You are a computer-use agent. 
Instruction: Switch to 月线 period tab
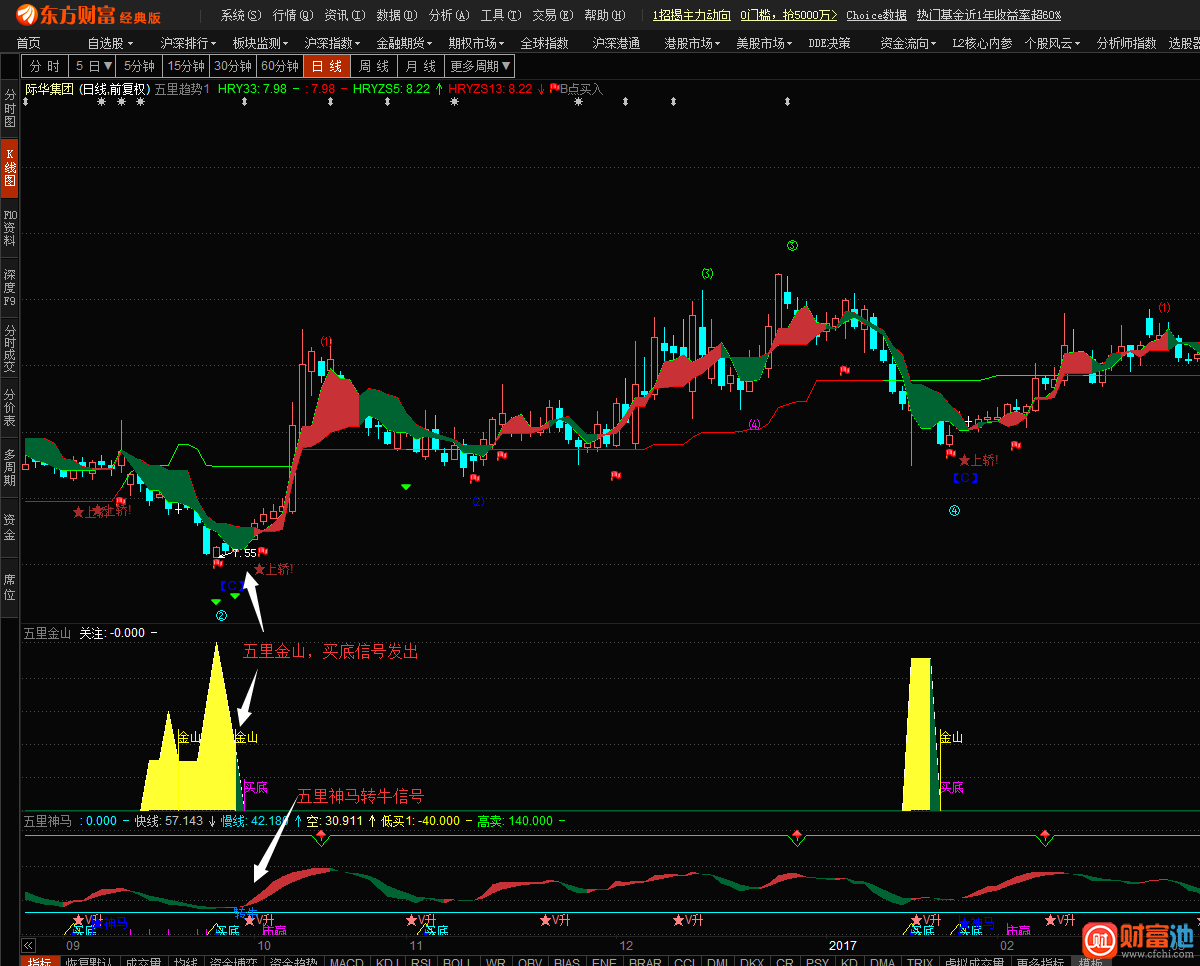[421, 66]
